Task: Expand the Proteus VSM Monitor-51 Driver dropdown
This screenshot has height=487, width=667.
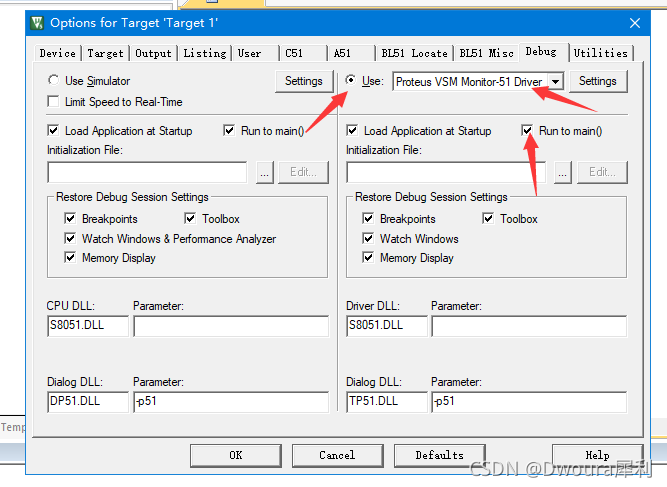Action: [556, 82]
